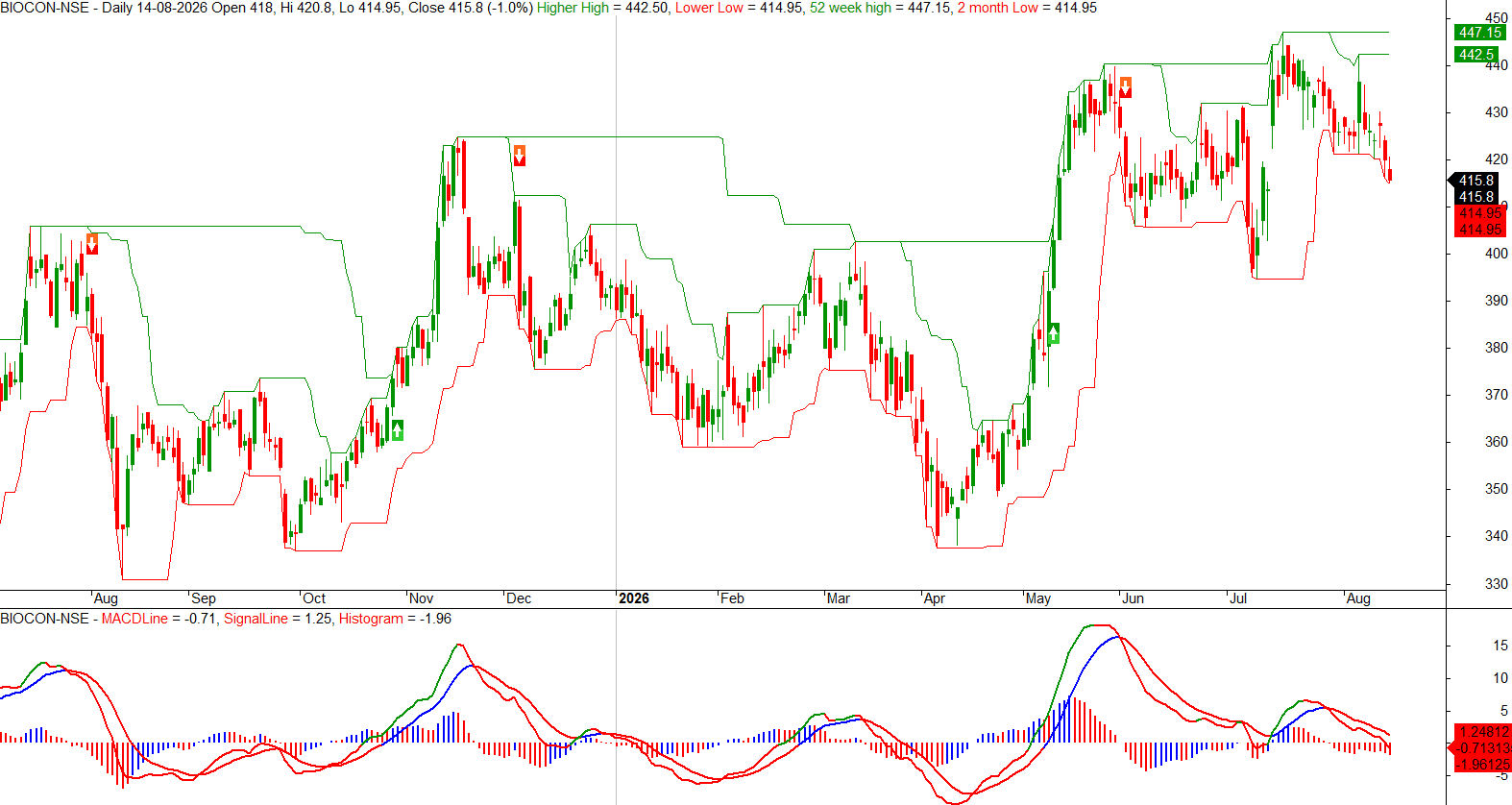
Task: Click the "2 month Low = 414.95" header text
Action: point(1027,8)
